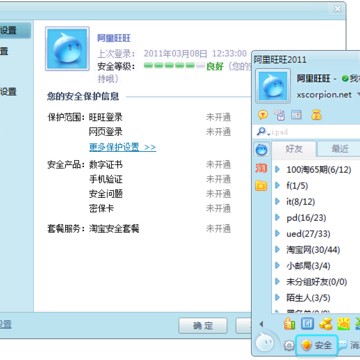This screenshot has height=360, width=360.
Task: Click the white Wangwang main menu ball
Action: pyautogui.click(x=265, y=342)
